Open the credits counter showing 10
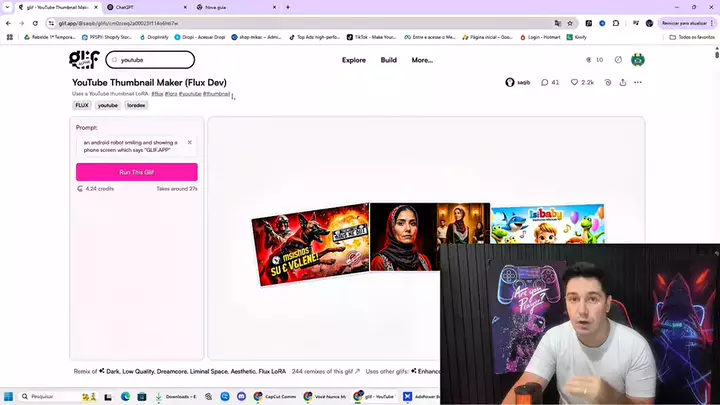This screenshot has height=405, width=720. pyautogui.click(x=595, y=60)
